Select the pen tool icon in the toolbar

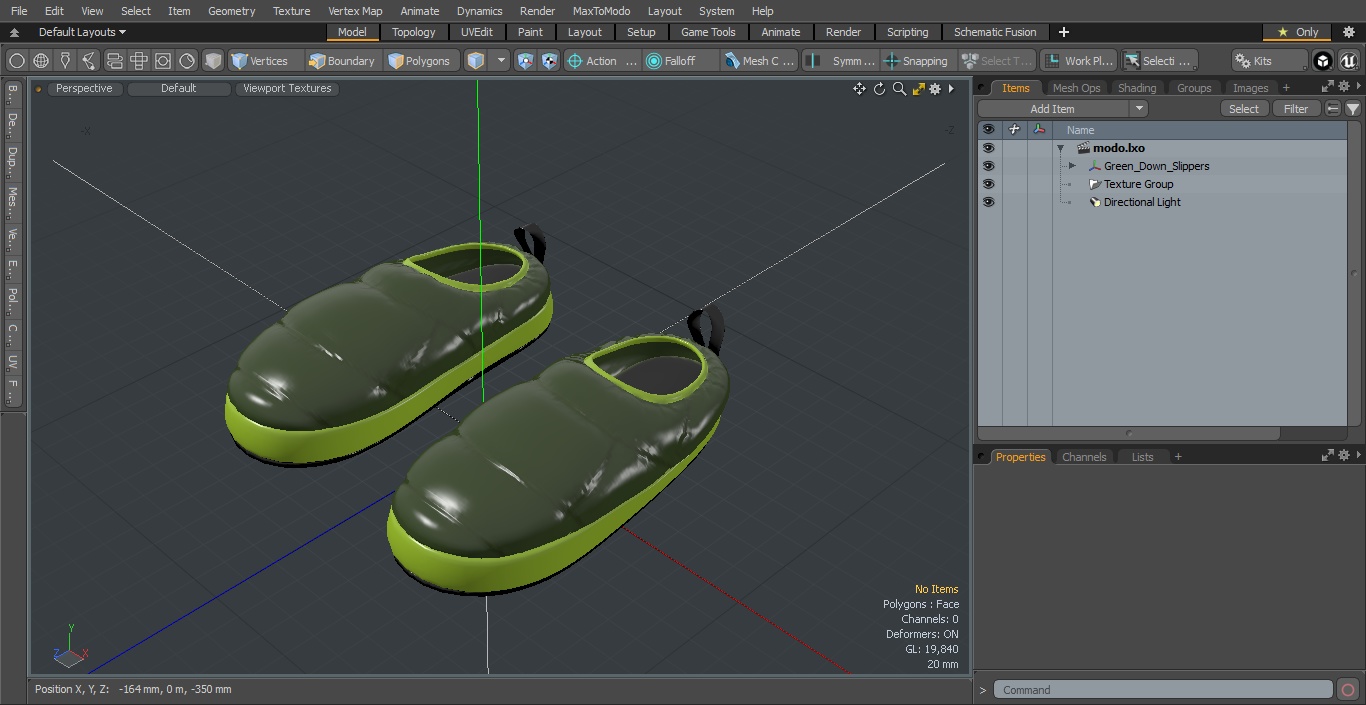65,61
